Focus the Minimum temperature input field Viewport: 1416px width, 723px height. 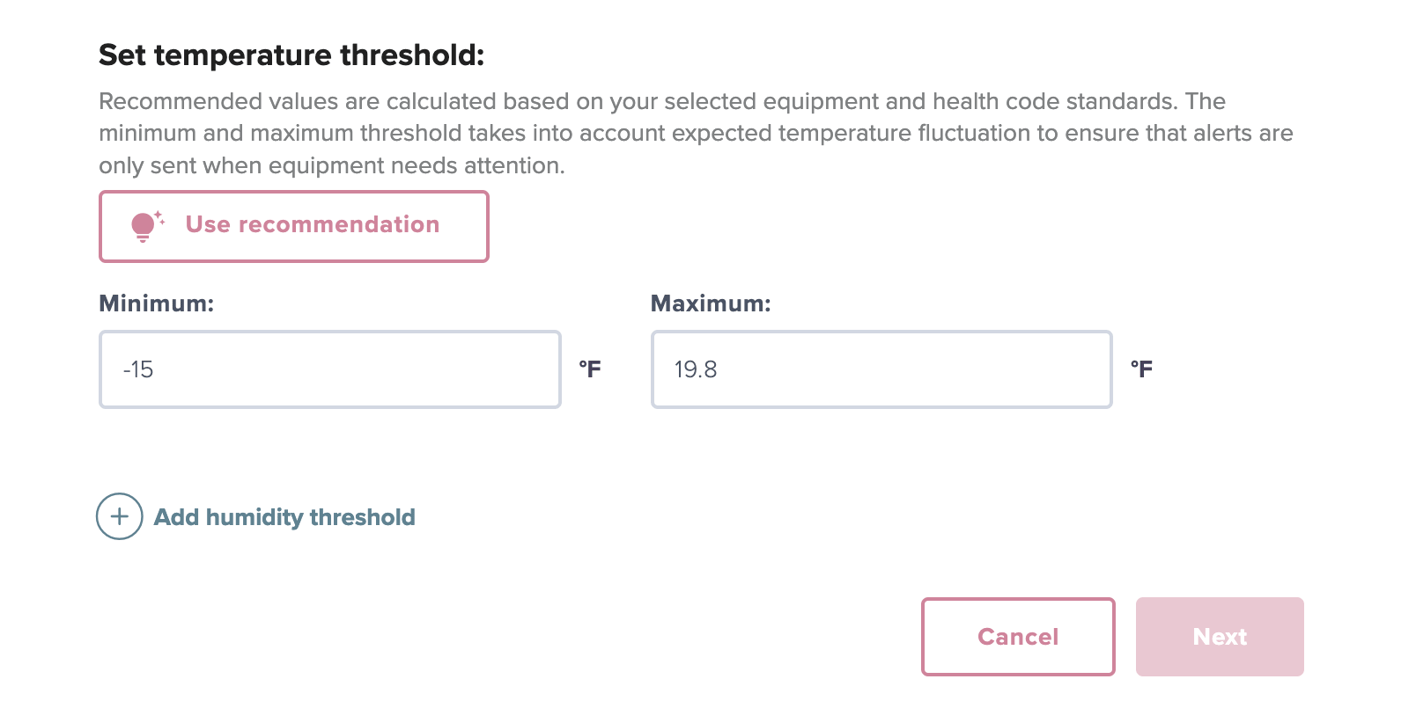330,370
